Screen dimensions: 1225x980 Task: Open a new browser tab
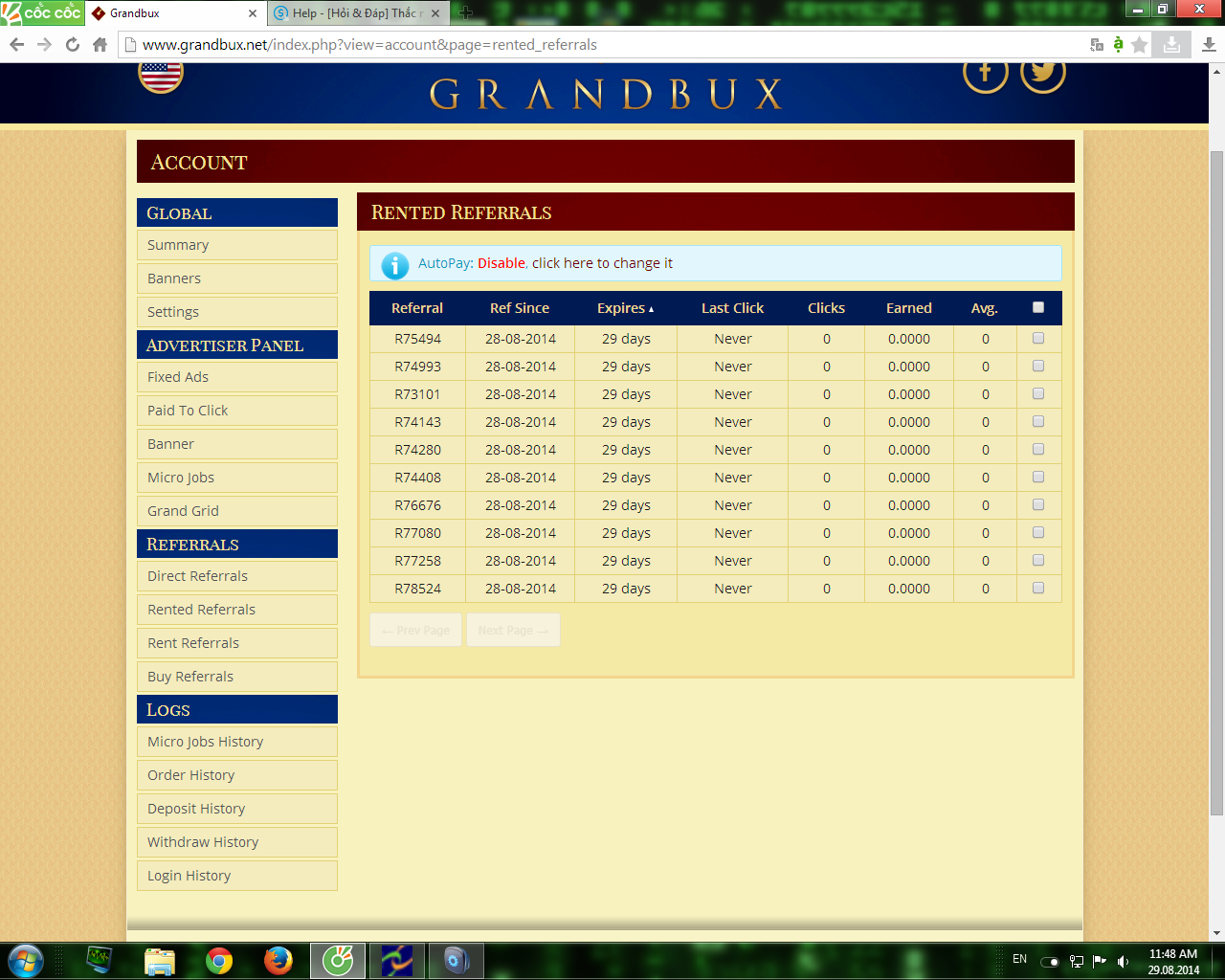click(466, 13)
